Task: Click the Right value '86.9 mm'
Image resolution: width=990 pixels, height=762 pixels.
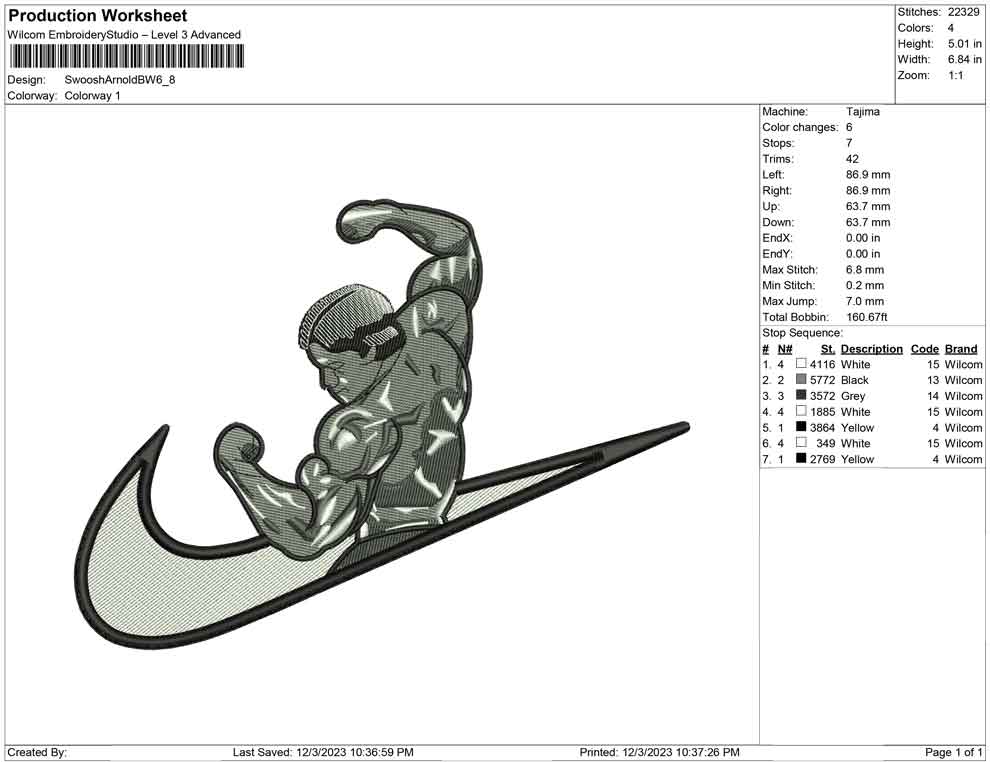Action: [x=868, y=191]
